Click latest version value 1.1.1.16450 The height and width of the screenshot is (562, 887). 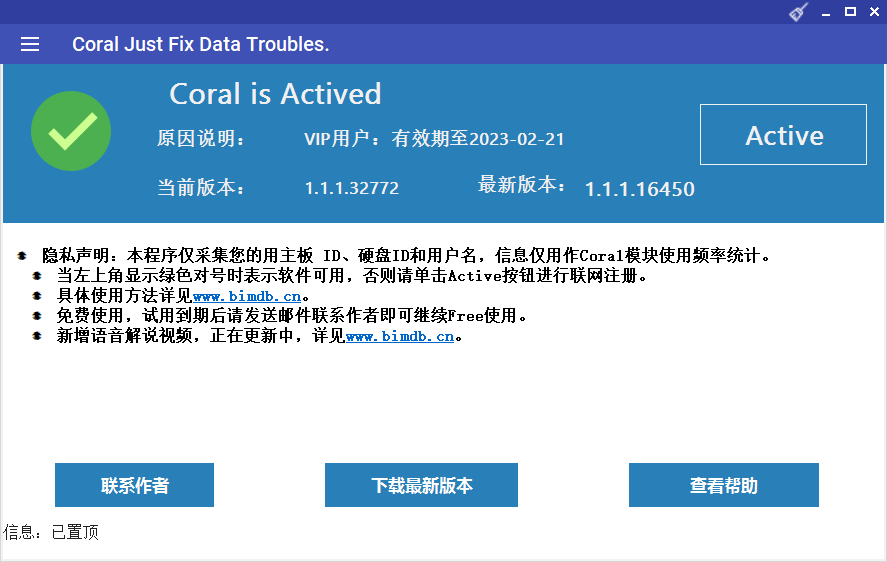[x=640, y=189]
